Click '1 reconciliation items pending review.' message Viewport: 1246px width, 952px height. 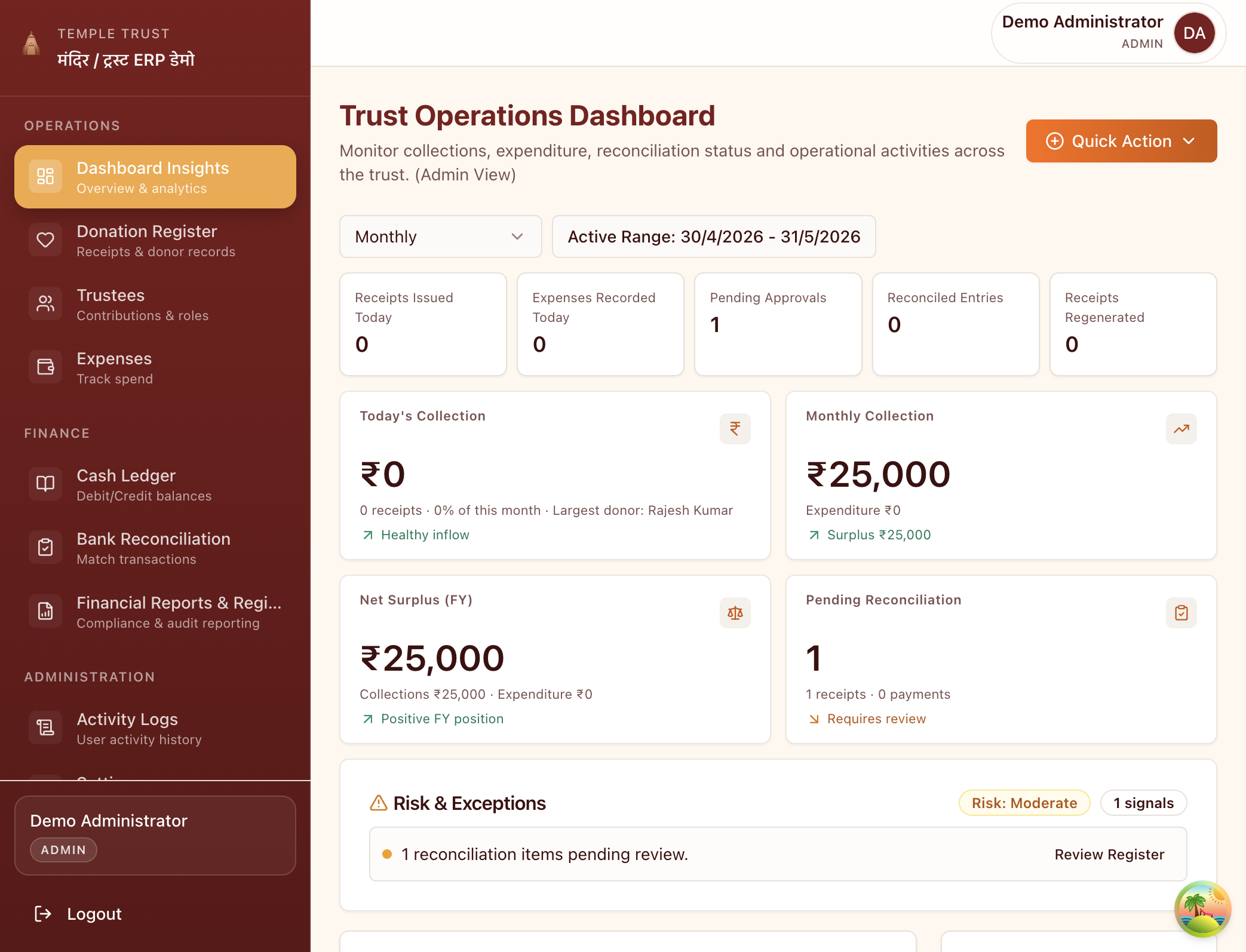[545, 854]
